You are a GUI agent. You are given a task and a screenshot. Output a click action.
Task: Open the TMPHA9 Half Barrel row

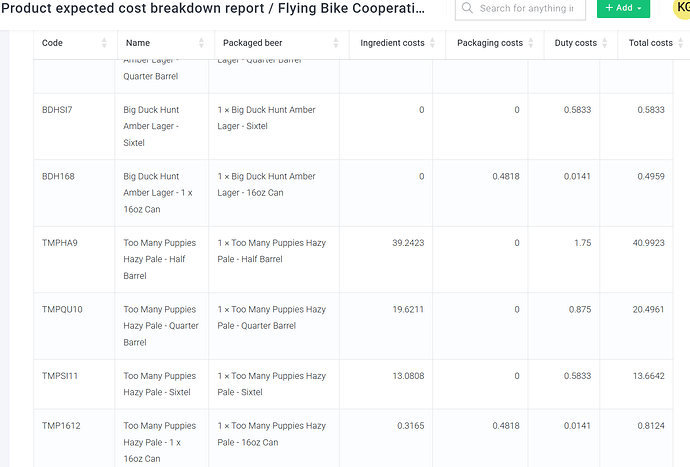[353, 259]
